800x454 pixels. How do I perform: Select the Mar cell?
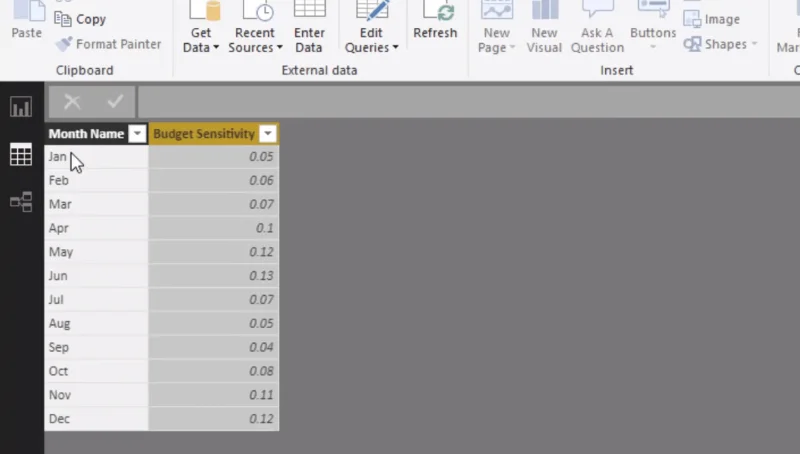[96, 204]
